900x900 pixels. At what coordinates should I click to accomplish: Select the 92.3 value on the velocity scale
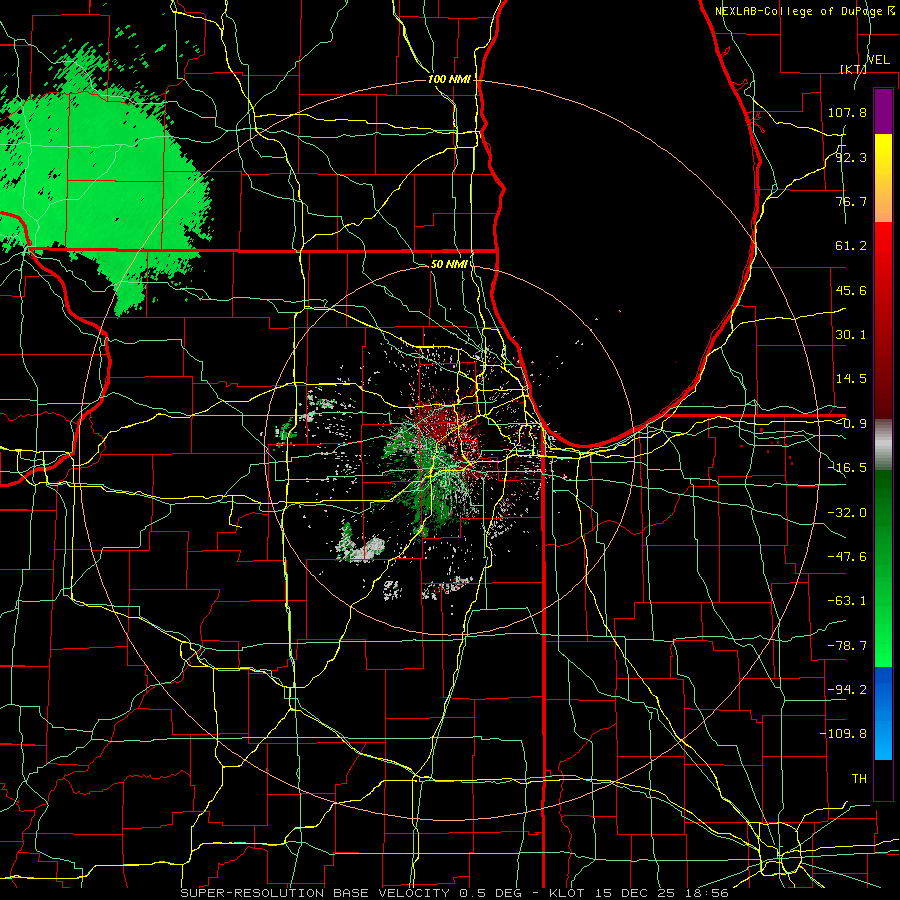[x=851, y=157]
